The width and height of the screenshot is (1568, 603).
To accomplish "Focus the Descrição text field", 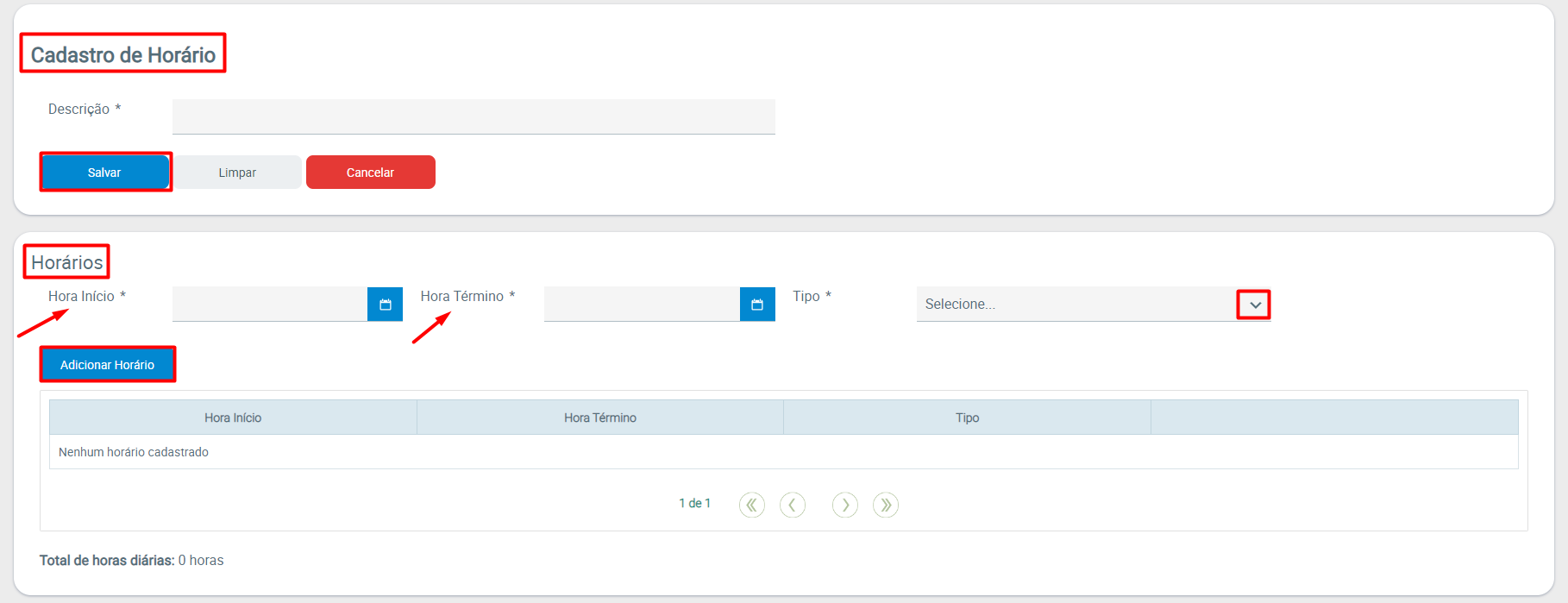I will pos(473,116).
